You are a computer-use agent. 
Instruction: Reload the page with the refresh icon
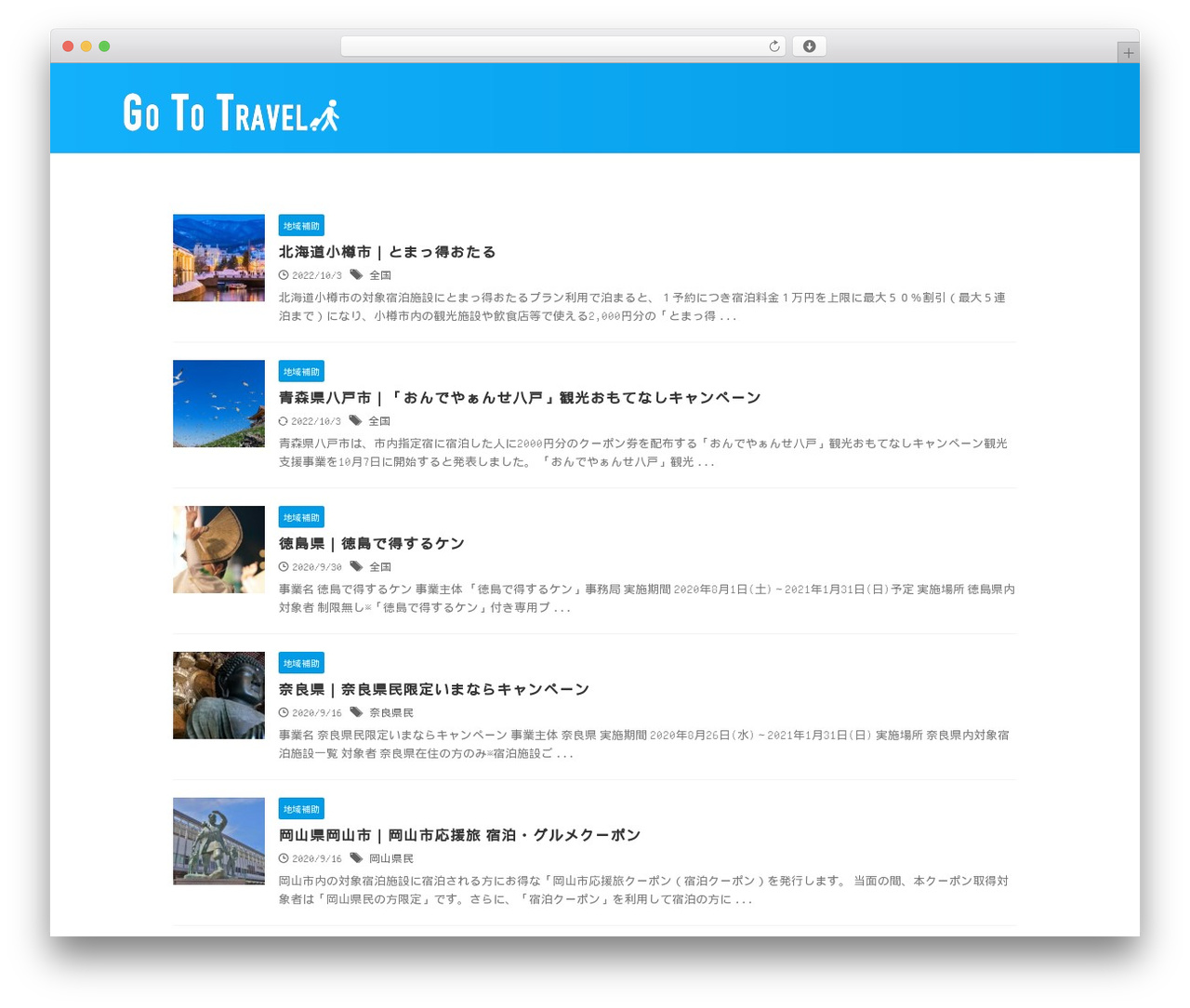point(773,46)
